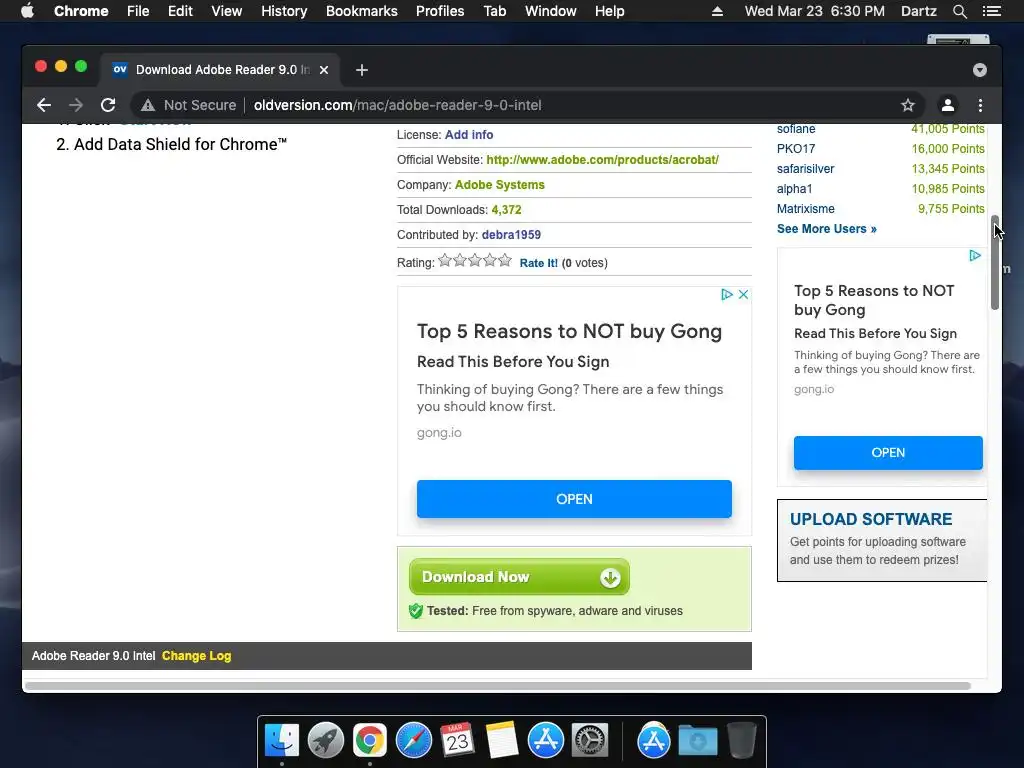
Task: Click the vertical page scrollbar thumb
Action: coord(995,262)
